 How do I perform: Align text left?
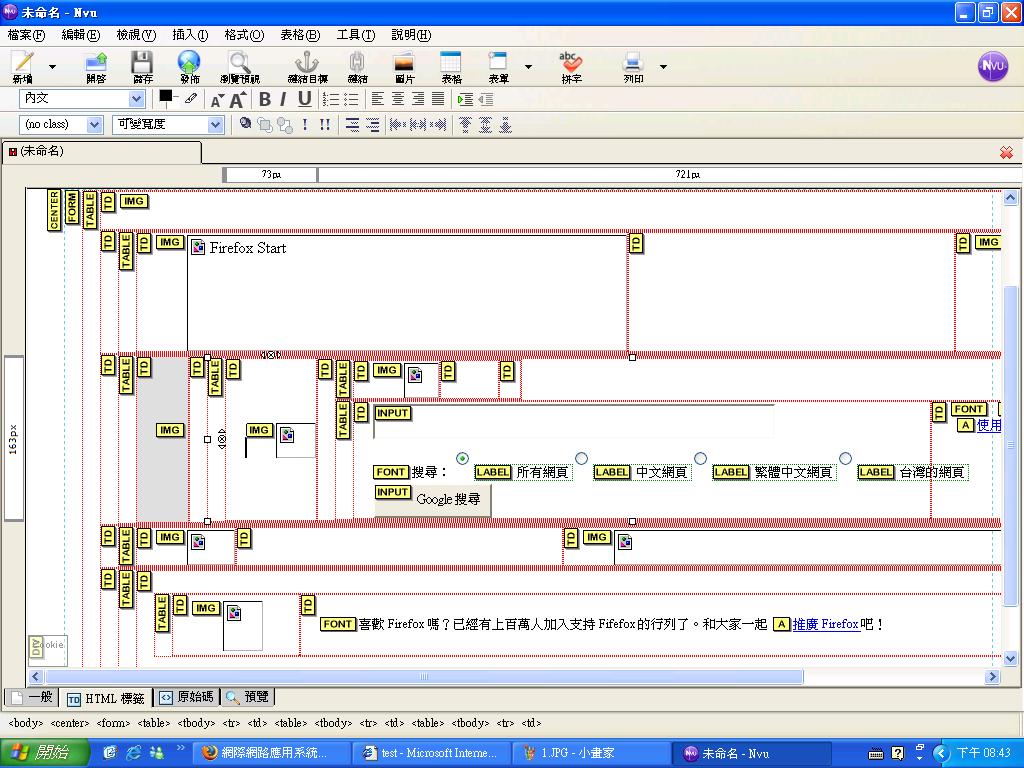[x=378, y=99]
